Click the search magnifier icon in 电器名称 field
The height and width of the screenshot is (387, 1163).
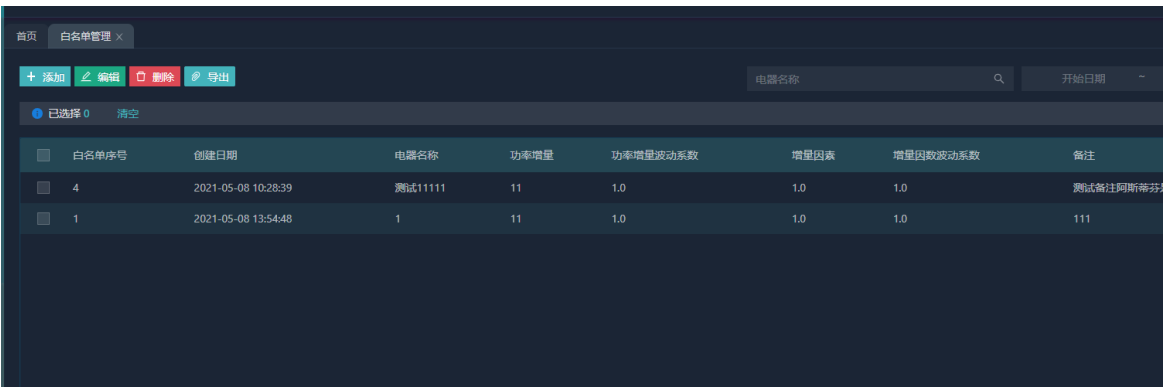998,79
